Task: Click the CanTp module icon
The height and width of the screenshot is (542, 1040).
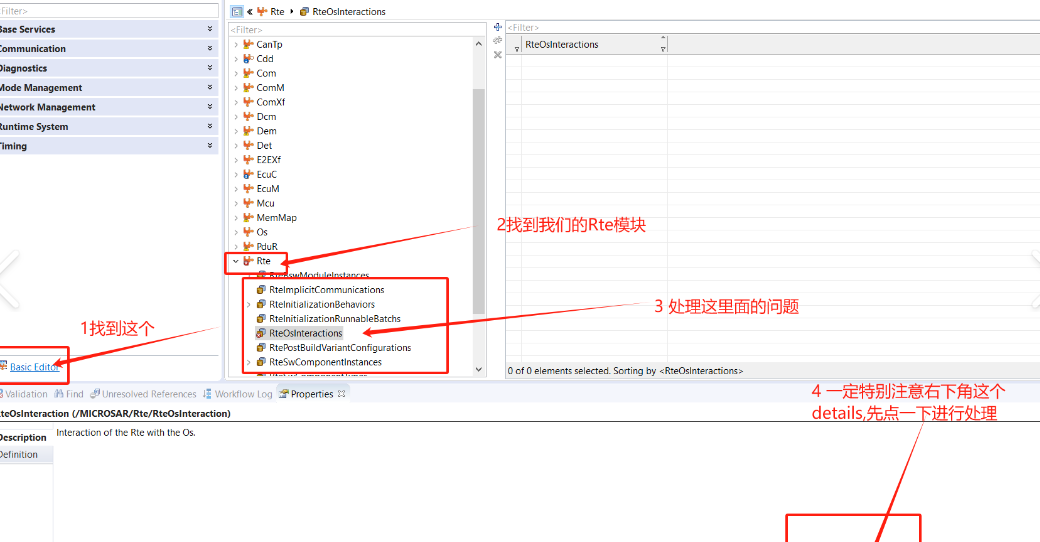Action: point(248,44)
